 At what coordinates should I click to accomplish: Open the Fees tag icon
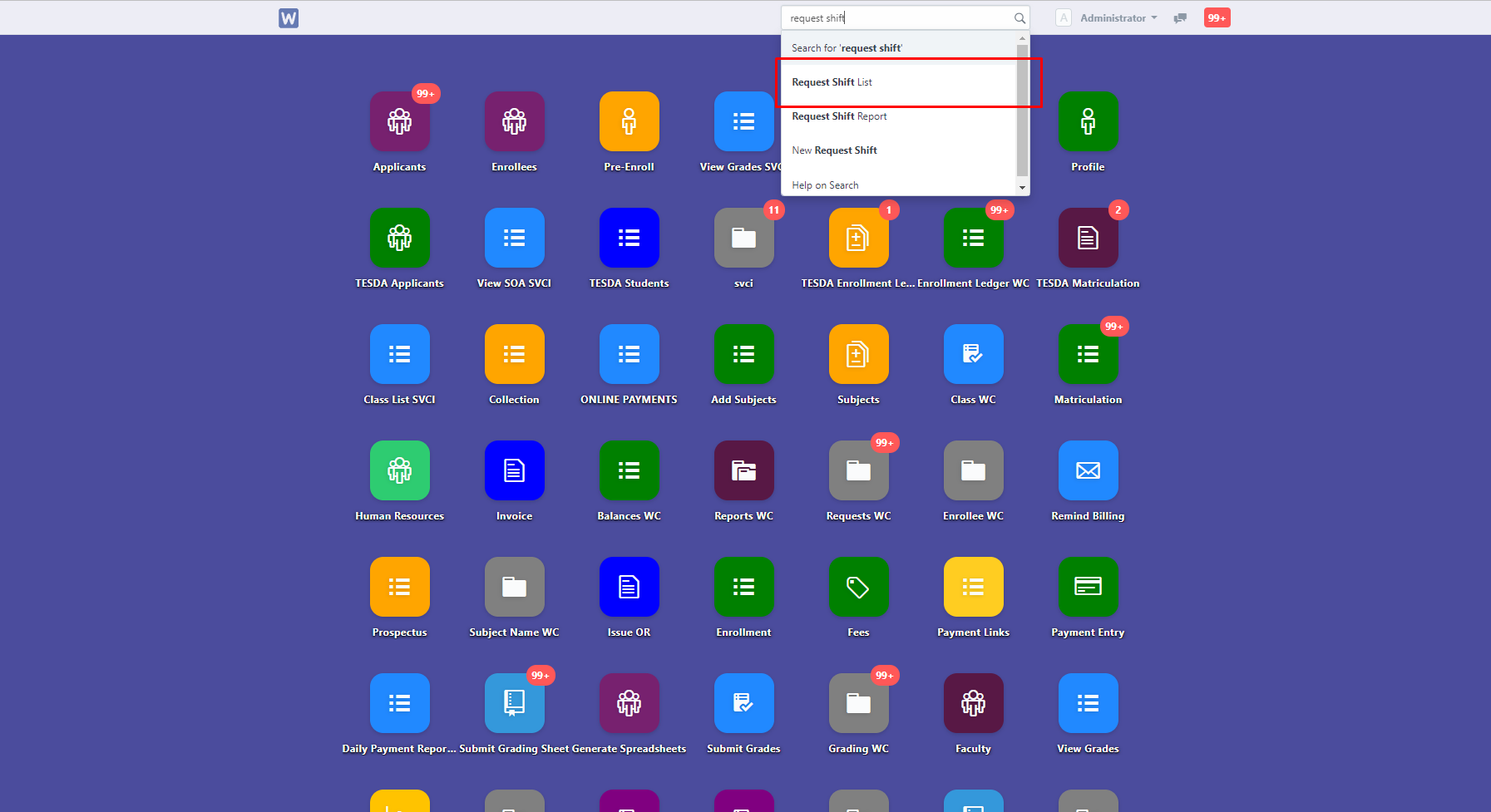coord(859,587)
